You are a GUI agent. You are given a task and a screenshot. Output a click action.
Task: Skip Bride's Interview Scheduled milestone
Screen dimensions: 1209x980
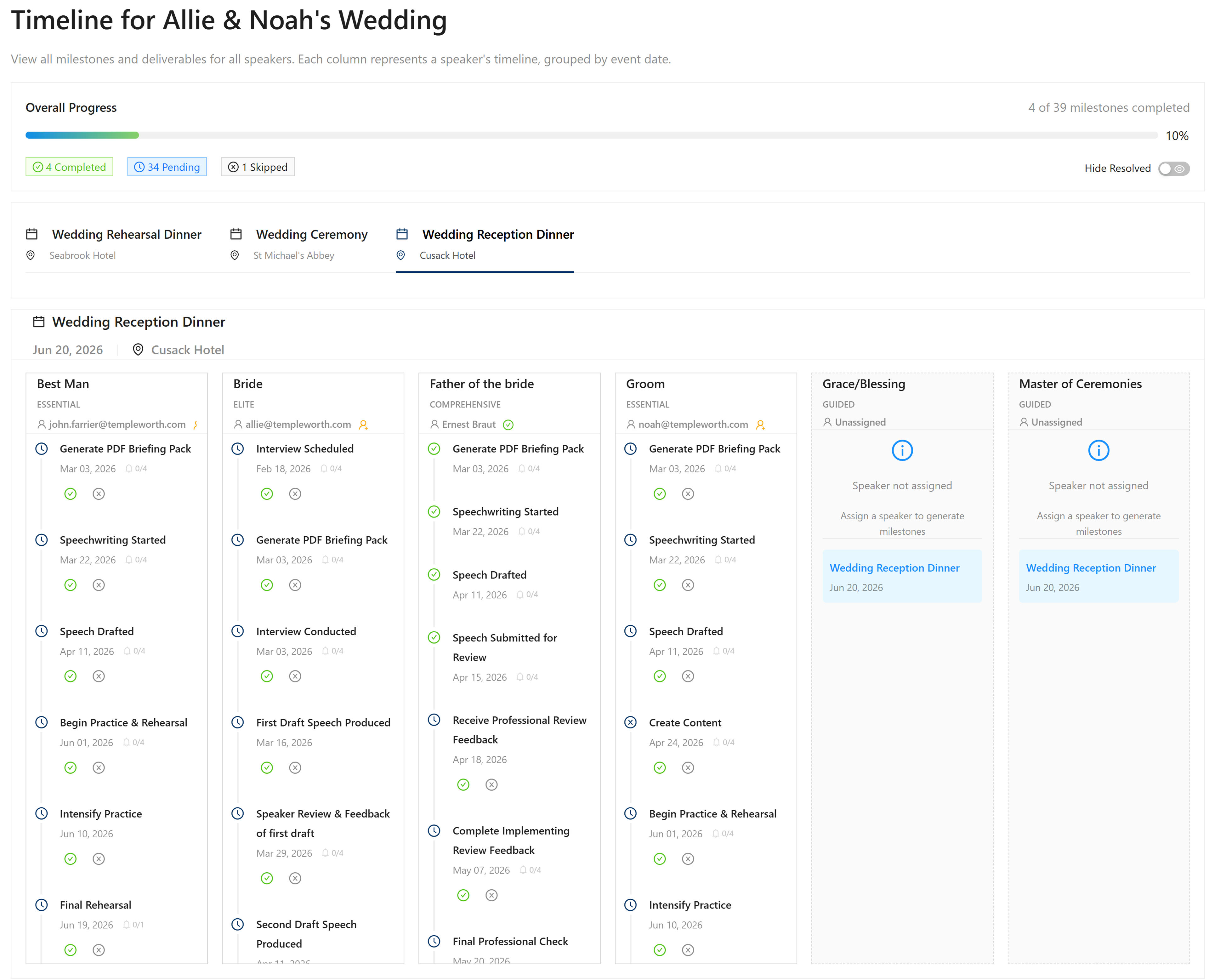(295, 494)
